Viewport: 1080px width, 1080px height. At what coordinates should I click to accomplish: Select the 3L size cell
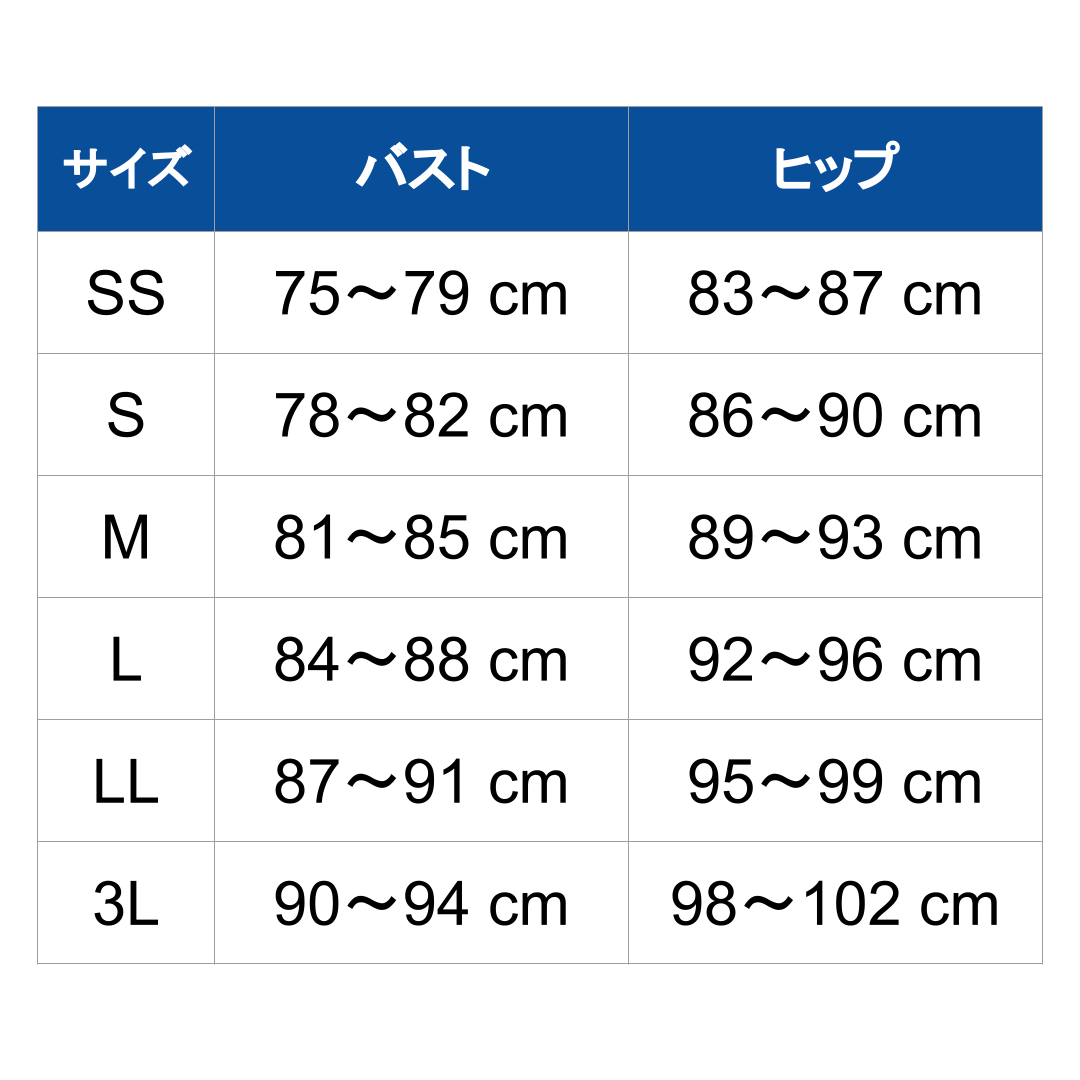(126, 904)
